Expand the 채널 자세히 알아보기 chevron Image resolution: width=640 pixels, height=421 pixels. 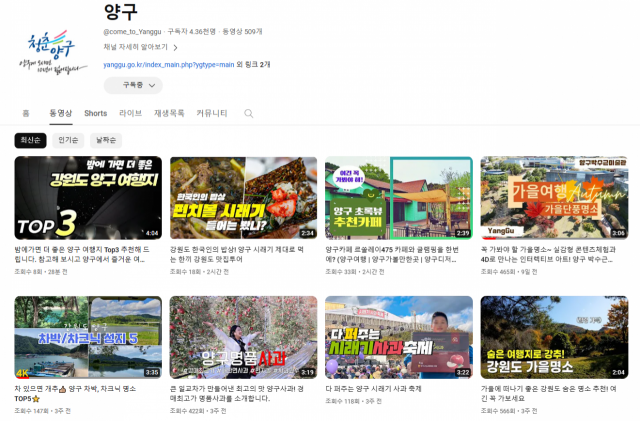click(175, 47)
